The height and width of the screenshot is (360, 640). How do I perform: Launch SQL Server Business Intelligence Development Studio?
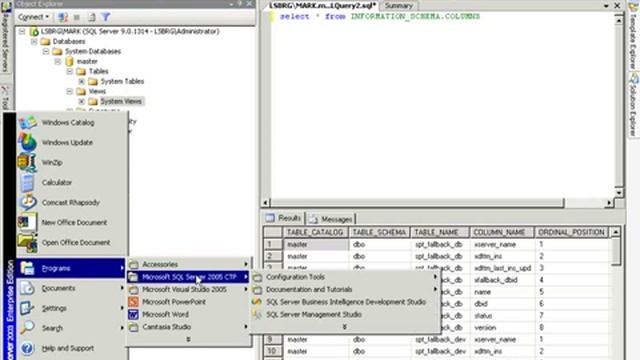(x=345, y=302)
